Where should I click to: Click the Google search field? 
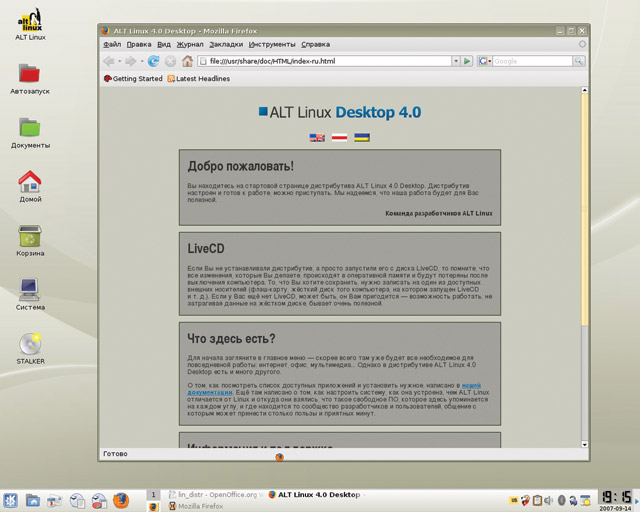pos(532,61)
